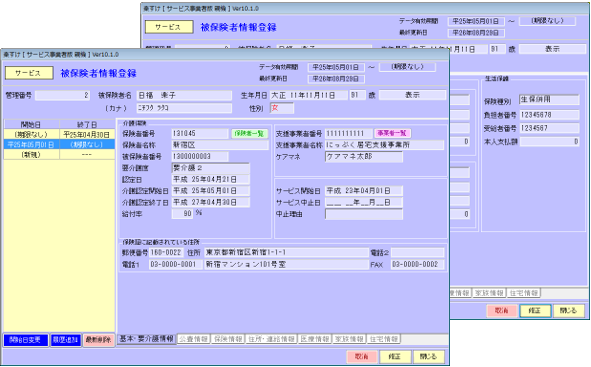Switch to the 公費情報 tab
Screen dimensions: 591x367
[x=193, y=339]
